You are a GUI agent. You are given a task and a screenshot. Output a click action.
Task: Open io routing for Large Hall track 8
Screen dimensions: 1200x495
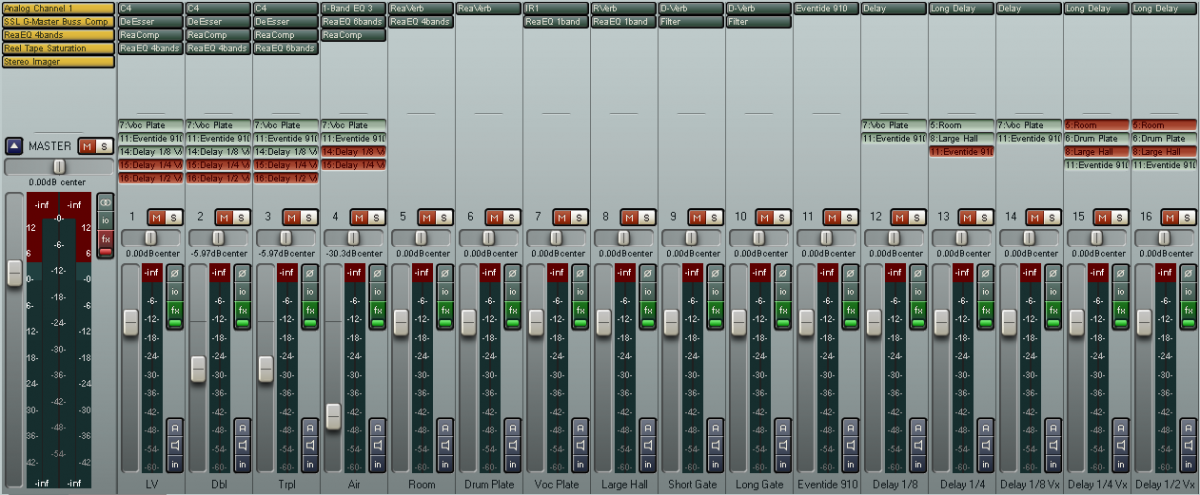[647, 291]
